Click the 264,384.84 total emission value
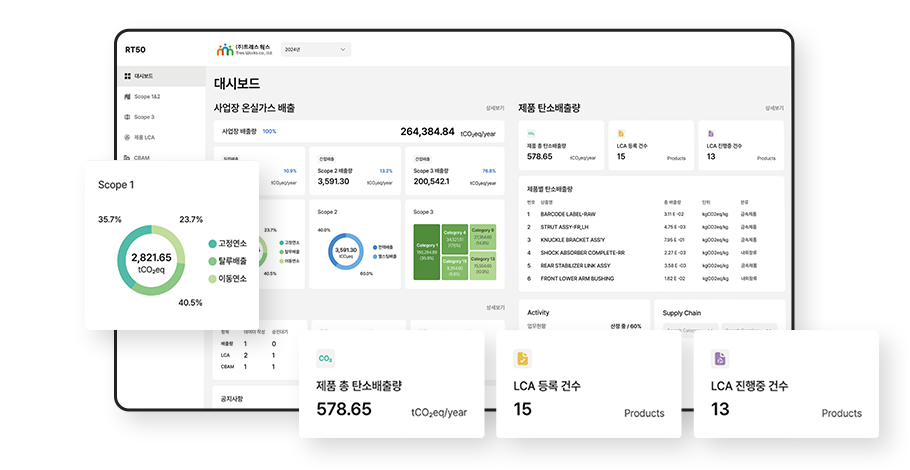The width and height of the screenshot is (910, 470). click(427, 132)
